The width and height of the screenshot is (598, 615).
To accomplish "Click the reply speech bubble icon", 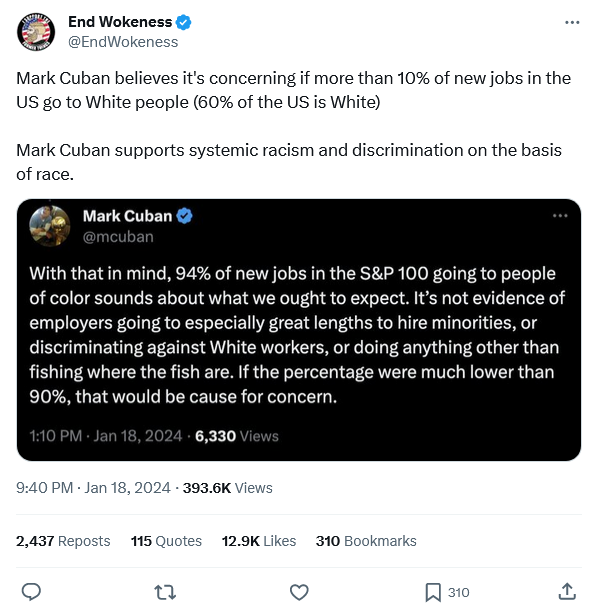I will [31, 592].
